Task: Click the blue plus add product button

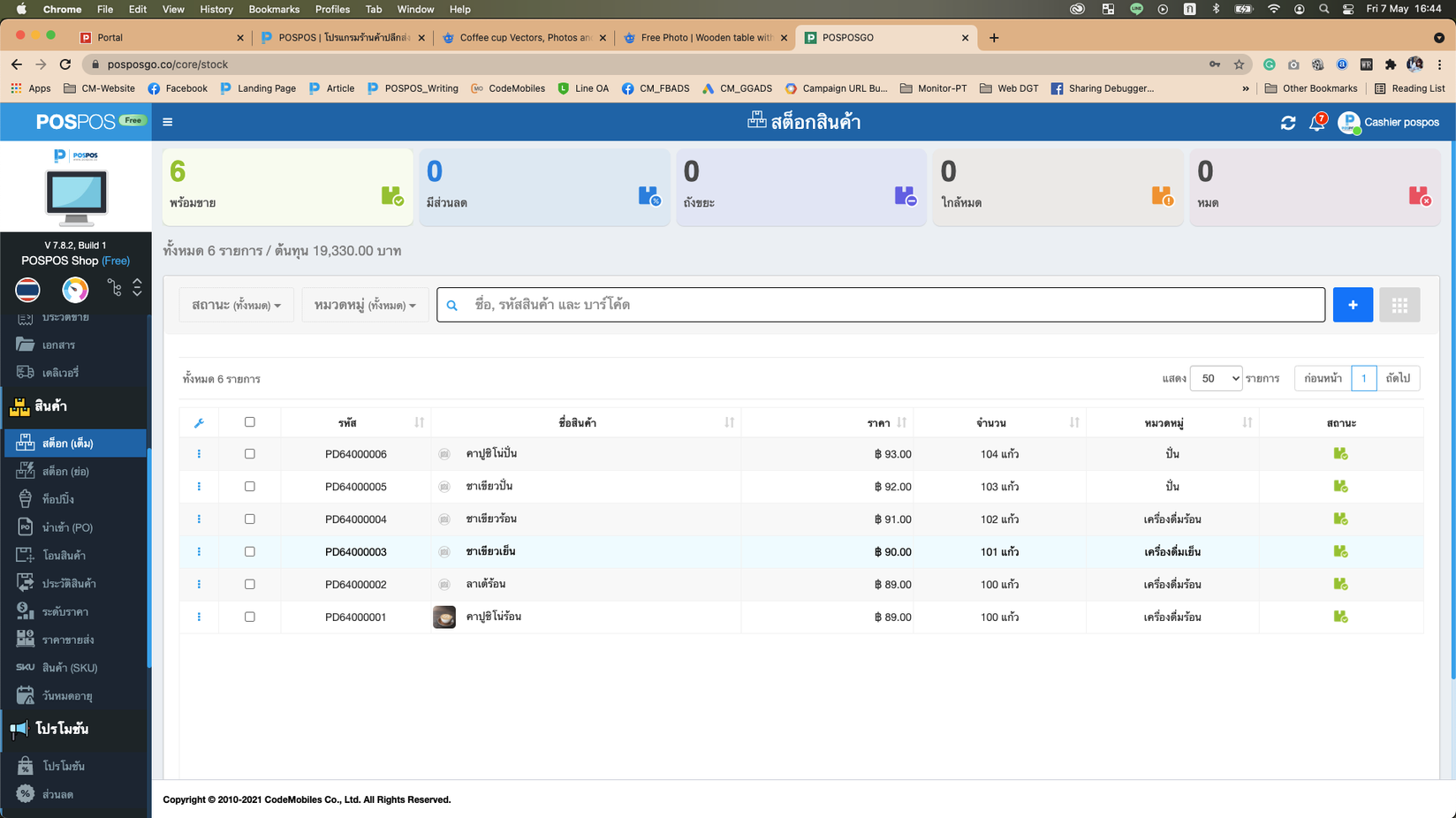Action: (x=1352, y=305)
